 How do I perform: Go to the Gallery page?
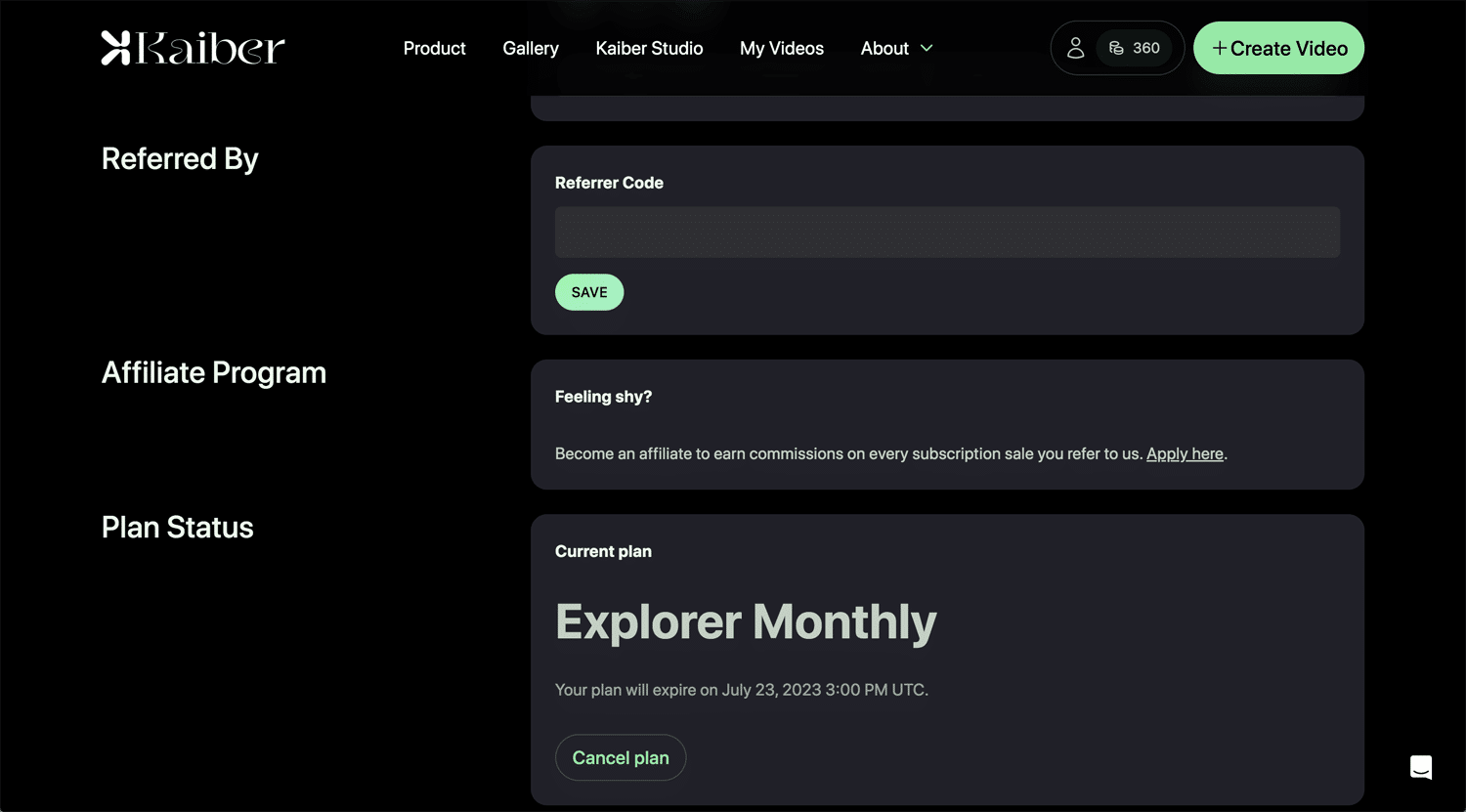pyautogui.click(x=531, y=48)
